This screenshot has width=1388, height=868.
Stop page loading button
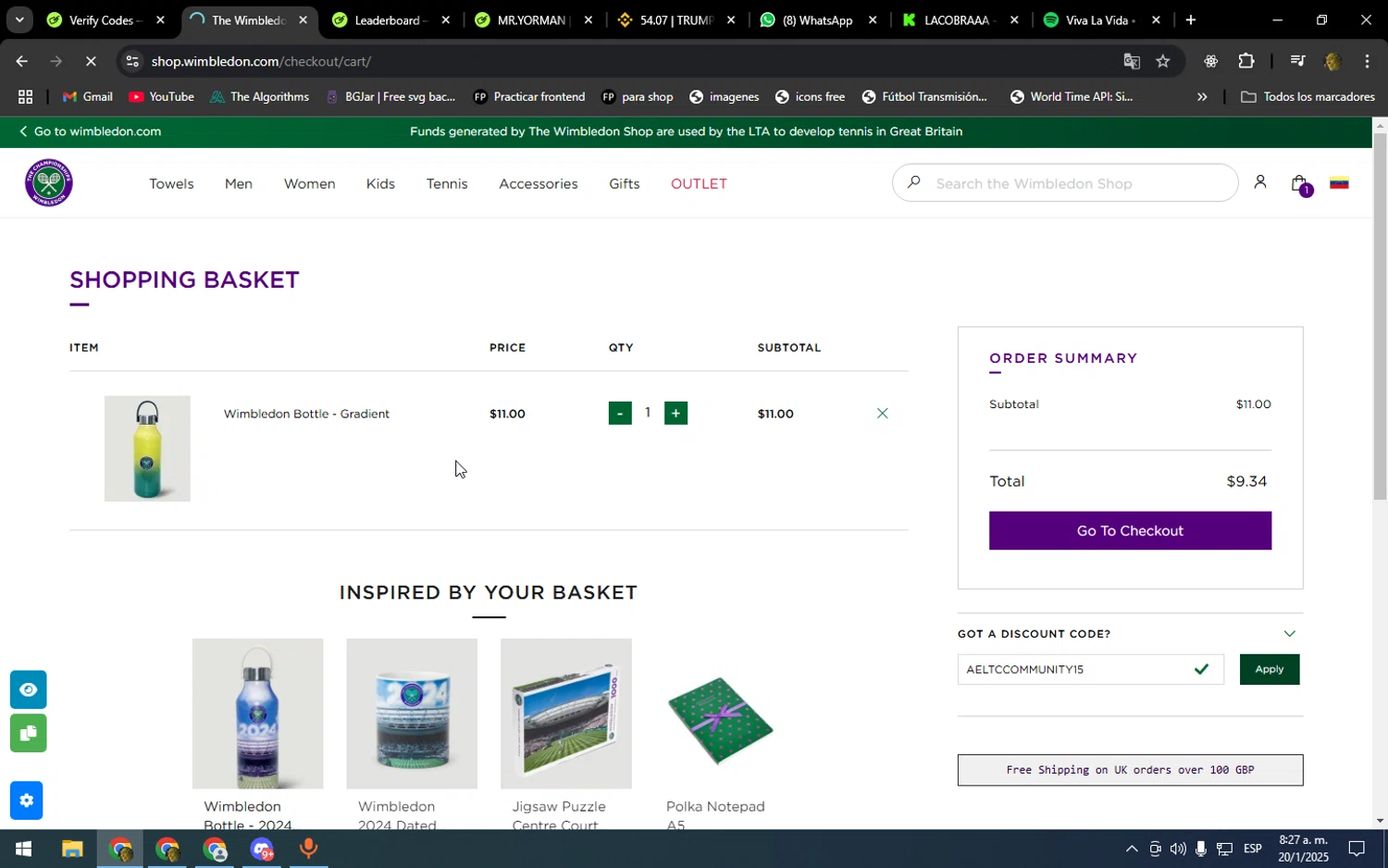coord(91,61)
